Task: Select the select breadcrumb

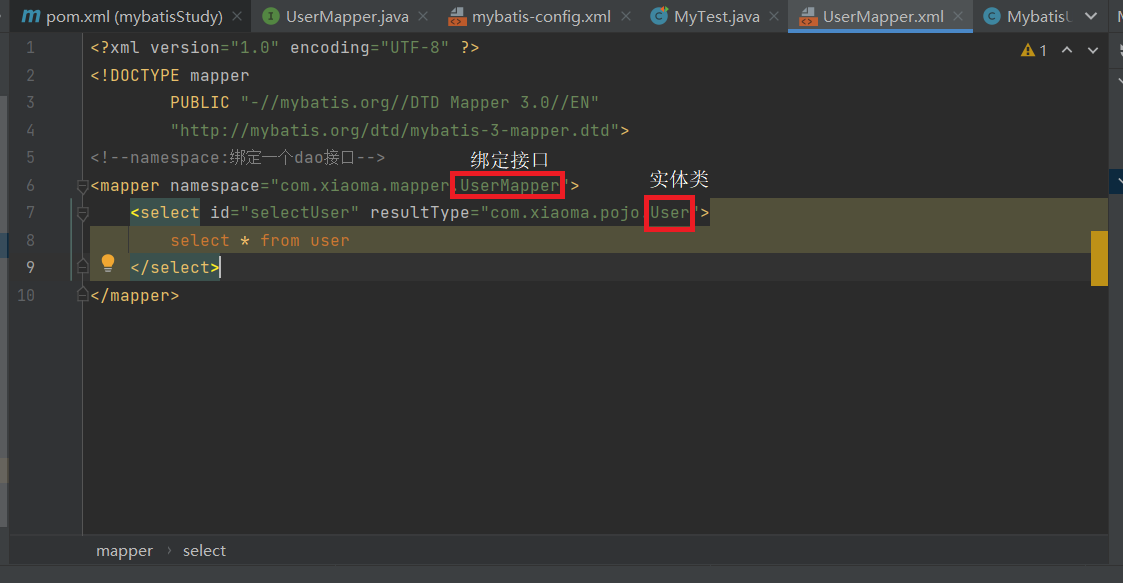Action: click(204, 550)
